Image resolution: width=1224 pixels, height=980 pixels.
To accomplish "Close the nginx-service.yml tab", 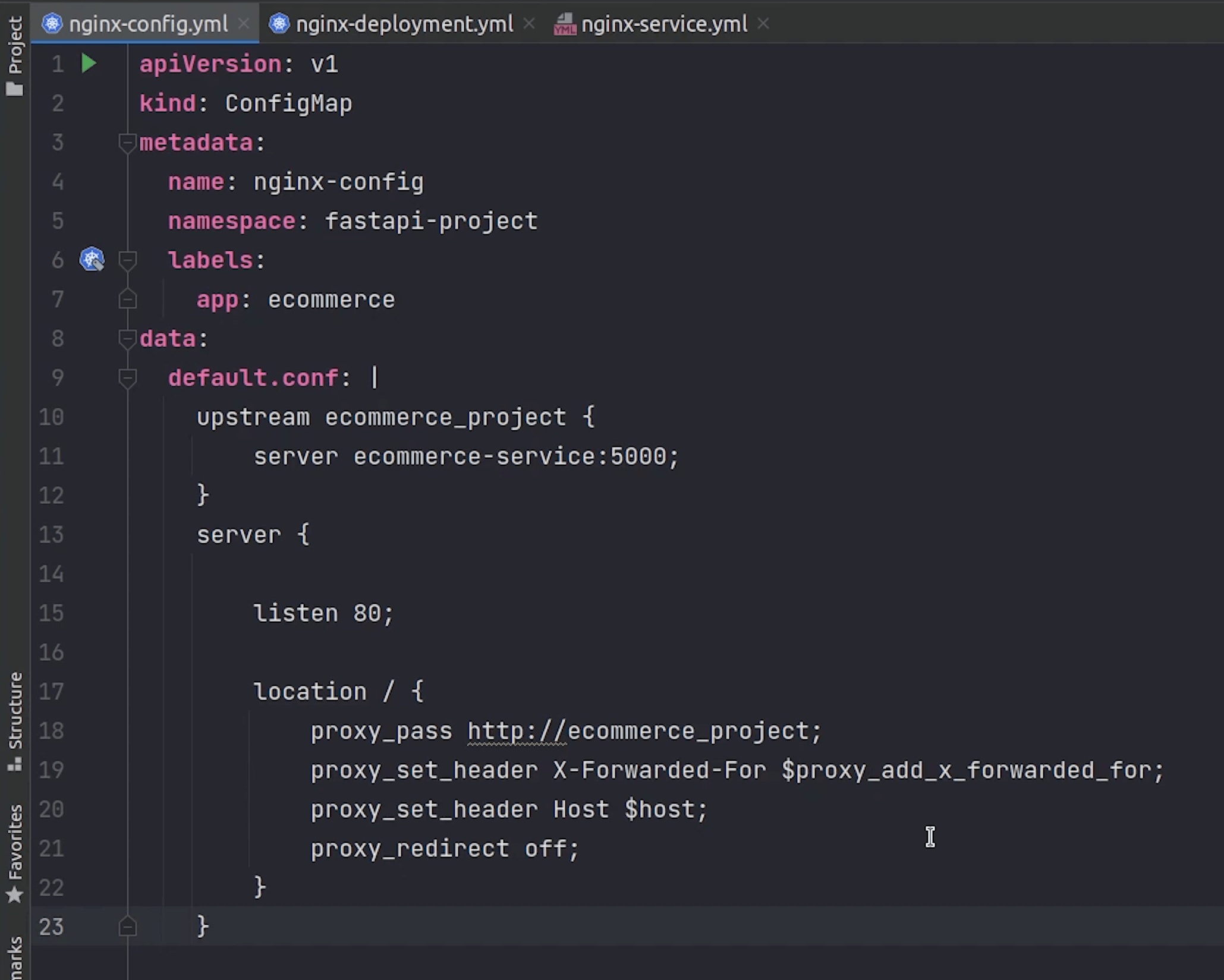I will [x=764, y=24].
